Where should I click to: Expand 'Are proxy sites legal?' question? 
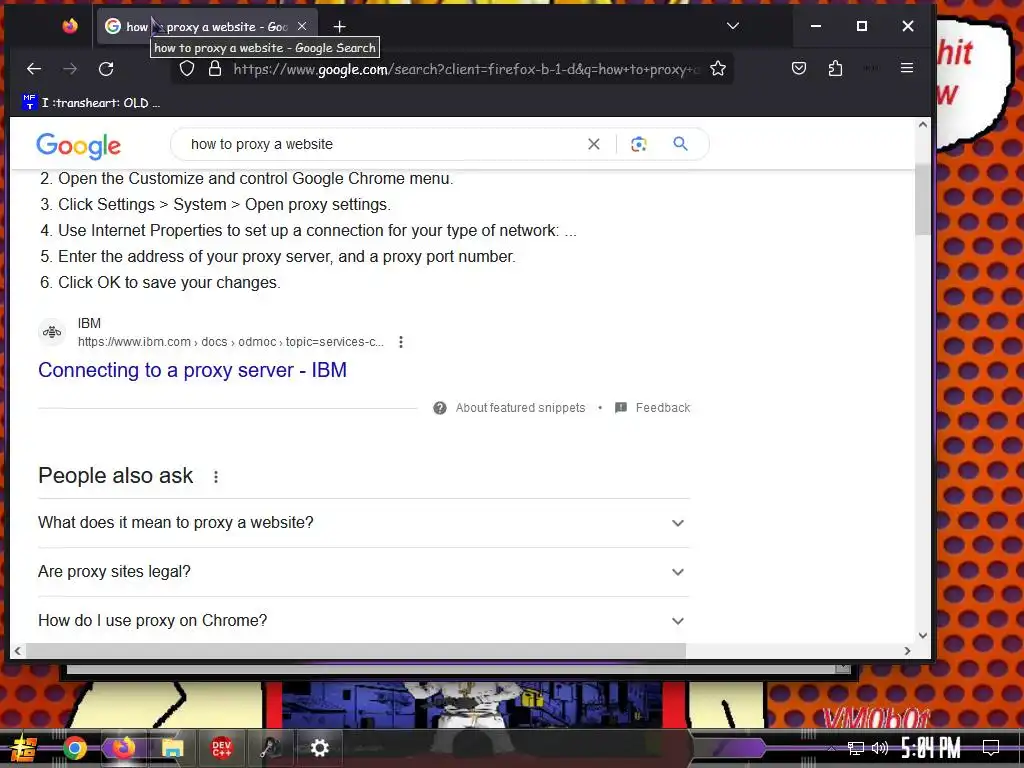[364, 572]
